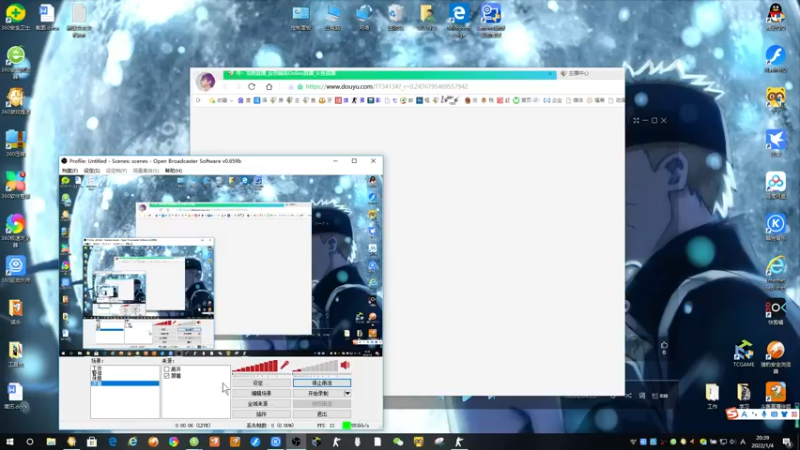Screen dimensions: 800x450
Task: Open WeChat from the taskbar
Action: click(x=398, y=442)
